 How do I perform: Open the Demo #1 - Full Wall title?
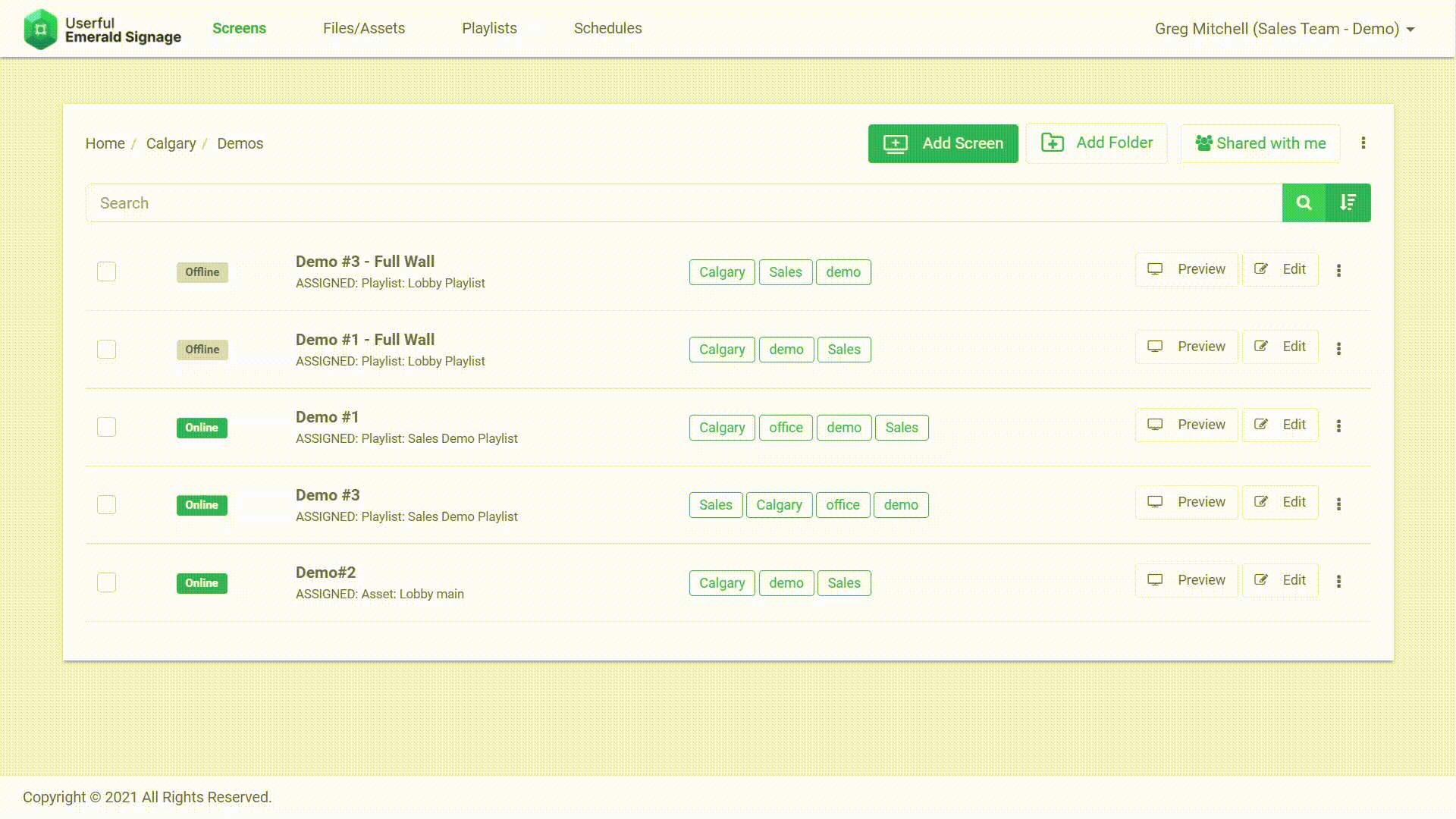(365, 340)
